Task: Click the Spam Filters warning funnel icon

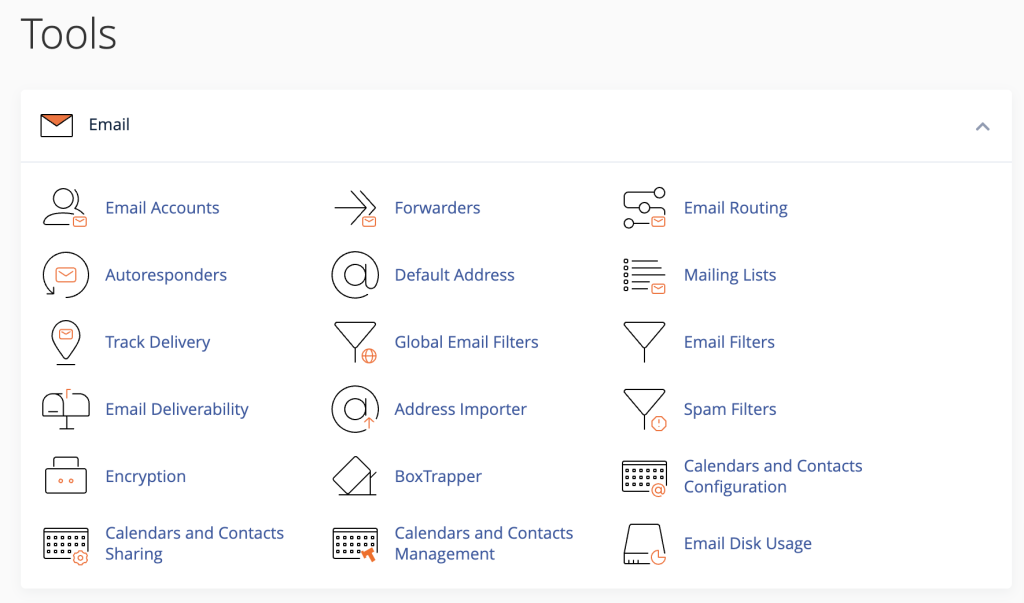Action: 645,410
